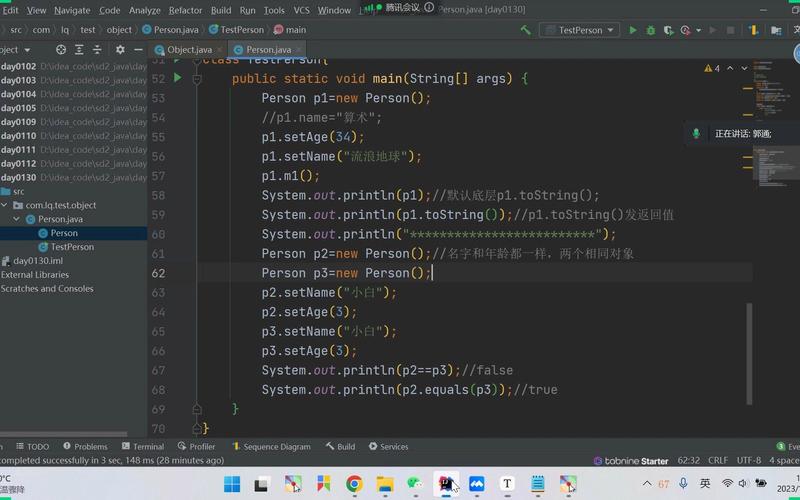Open File Explorer from the taskbar

point(385,484)
